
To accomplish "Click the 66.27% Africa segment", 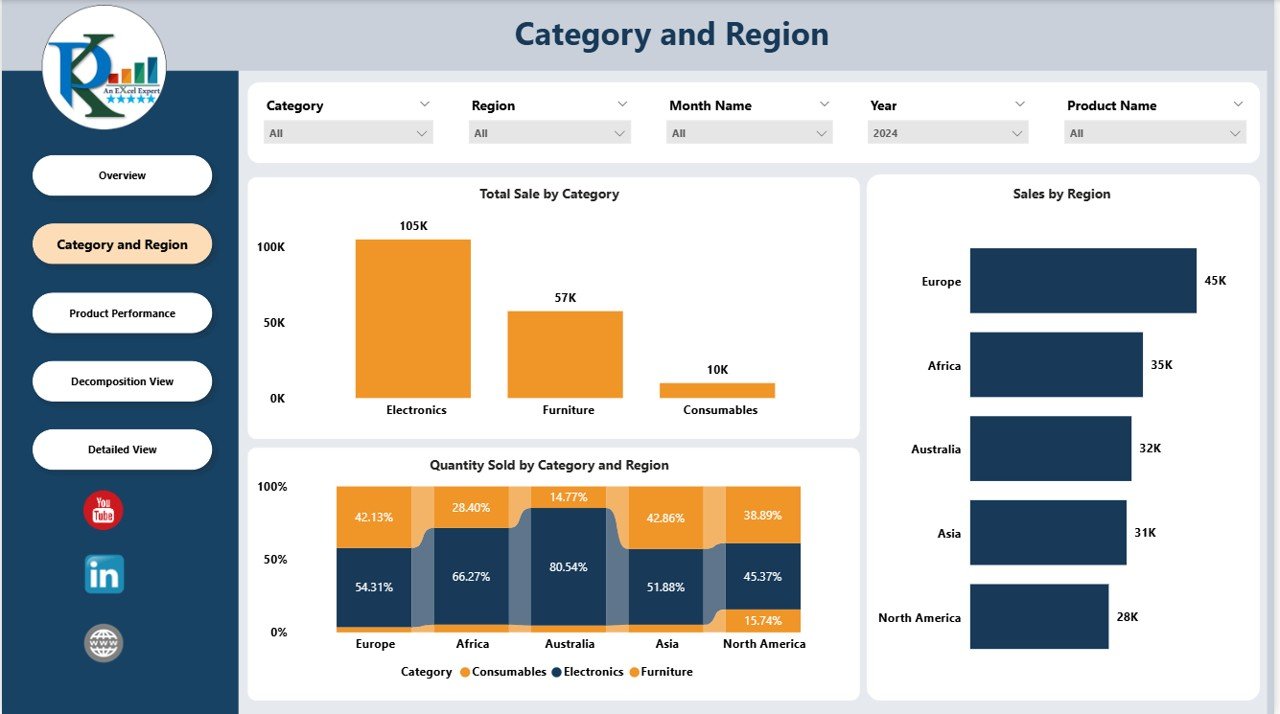I will pyautogui.click(x=471, y=577).
